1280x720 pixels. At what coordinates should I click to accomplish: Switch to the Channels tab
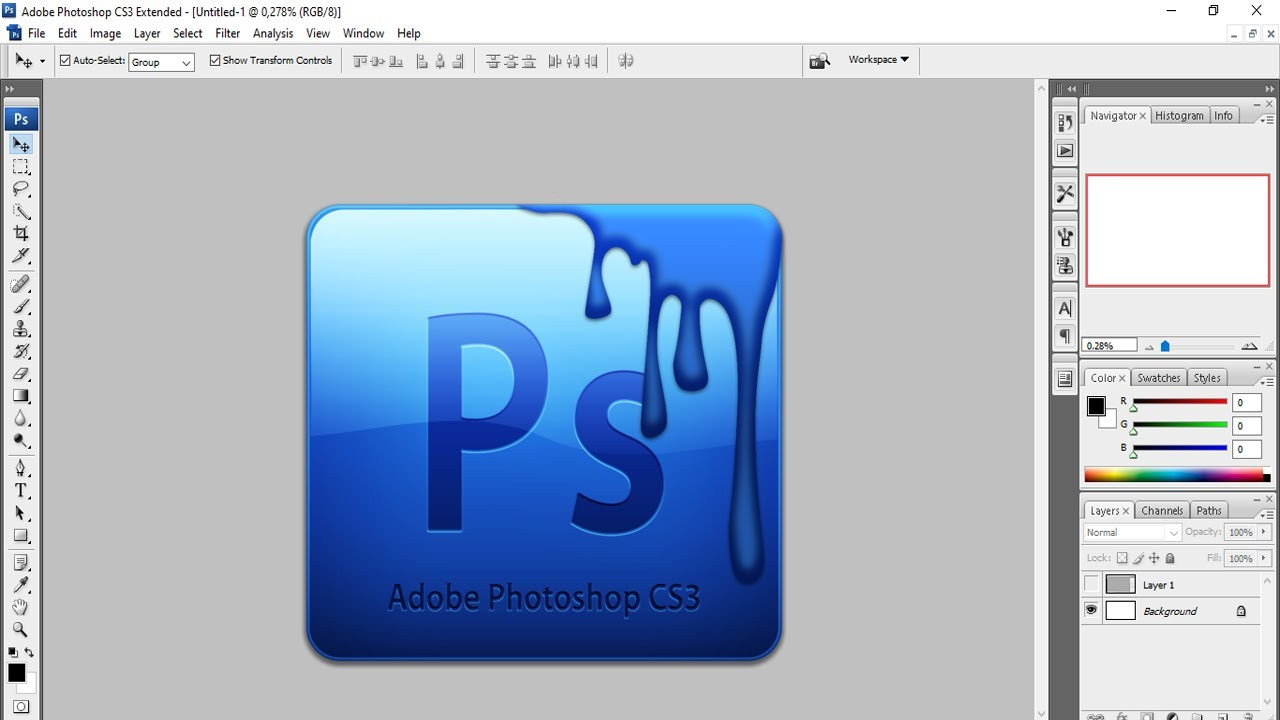[1162, 510]
